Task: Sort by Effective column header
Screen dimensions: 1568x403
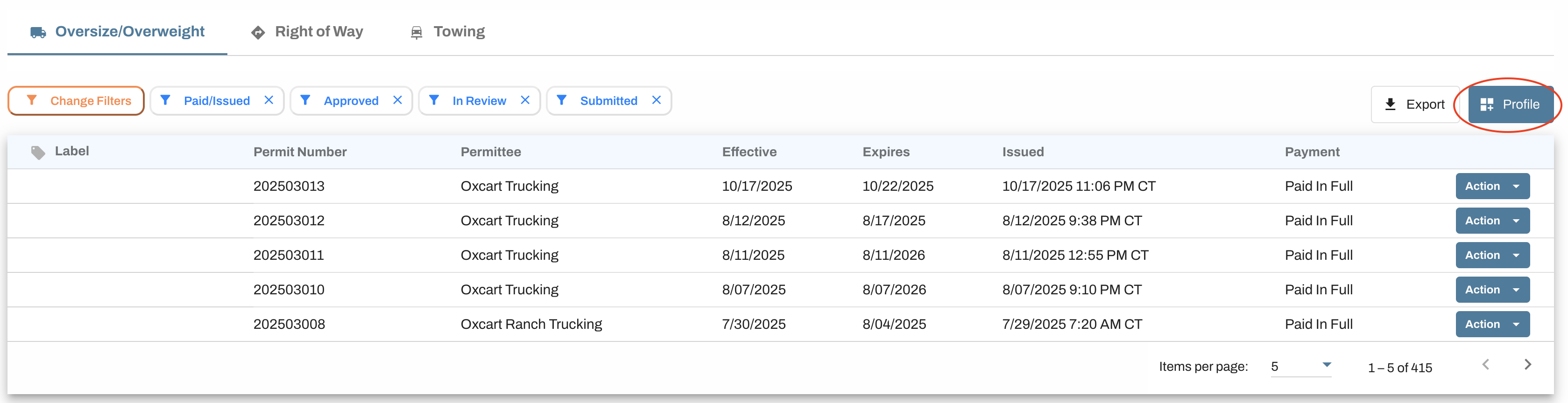Action: pyautogui.click(x=749, y=152)
